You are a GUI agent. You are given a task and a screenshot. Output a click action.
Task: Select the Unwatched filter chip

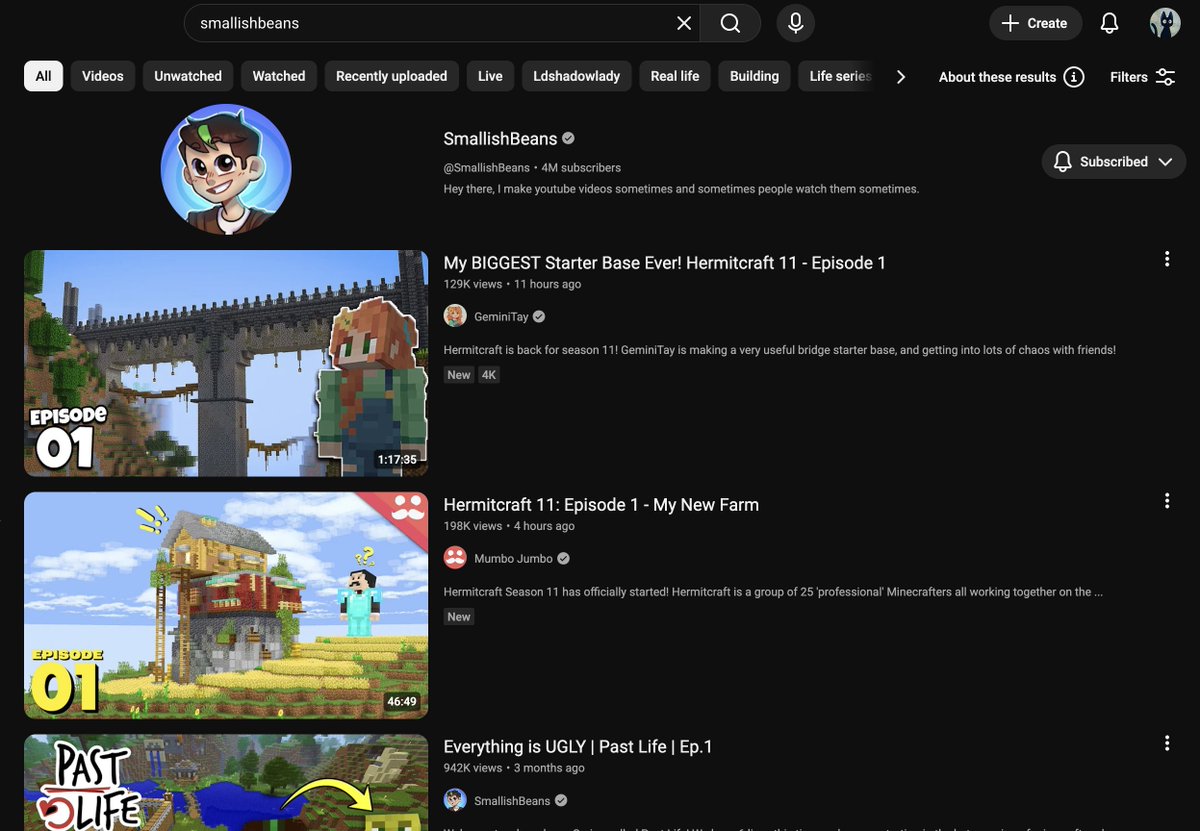[x=188, y=76]
